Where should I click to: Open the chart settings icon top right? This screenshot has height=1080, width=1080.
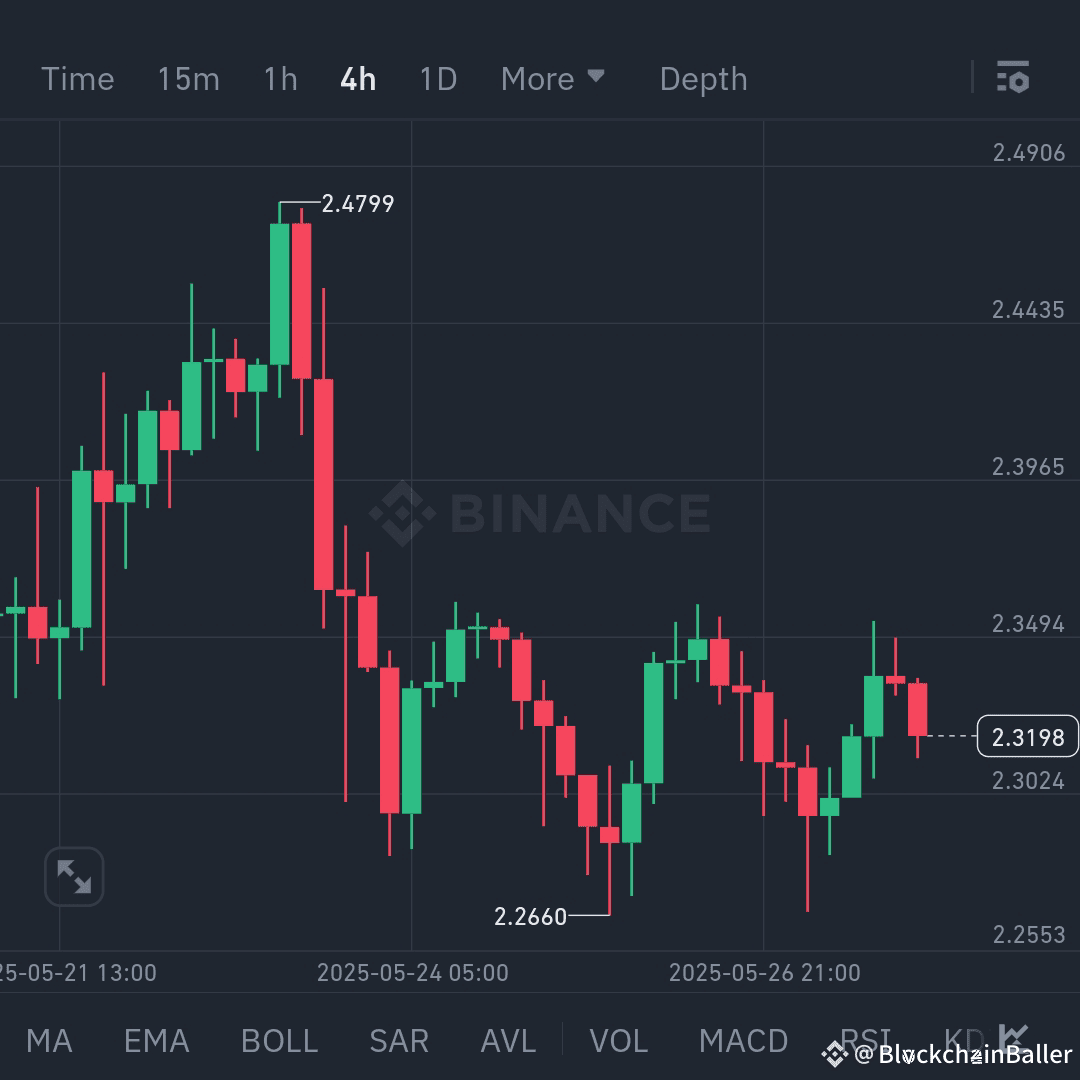tap(1013, 77)
